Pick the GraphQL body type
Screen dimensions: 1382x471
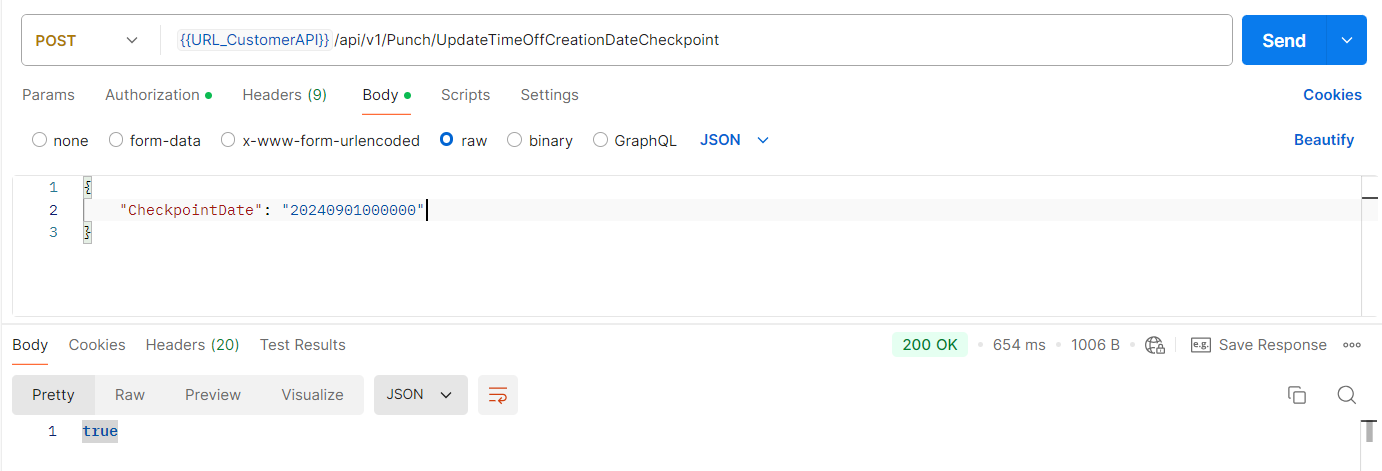pos(601,140)
